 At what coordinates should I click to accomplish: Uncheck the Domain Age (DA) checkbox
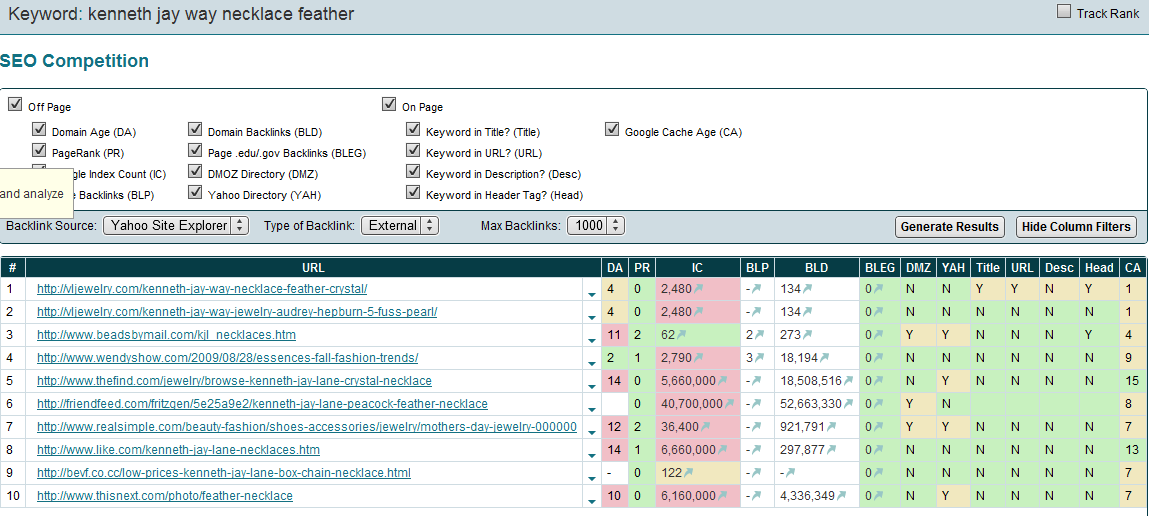pyautogui.click(x=39, y=130)
